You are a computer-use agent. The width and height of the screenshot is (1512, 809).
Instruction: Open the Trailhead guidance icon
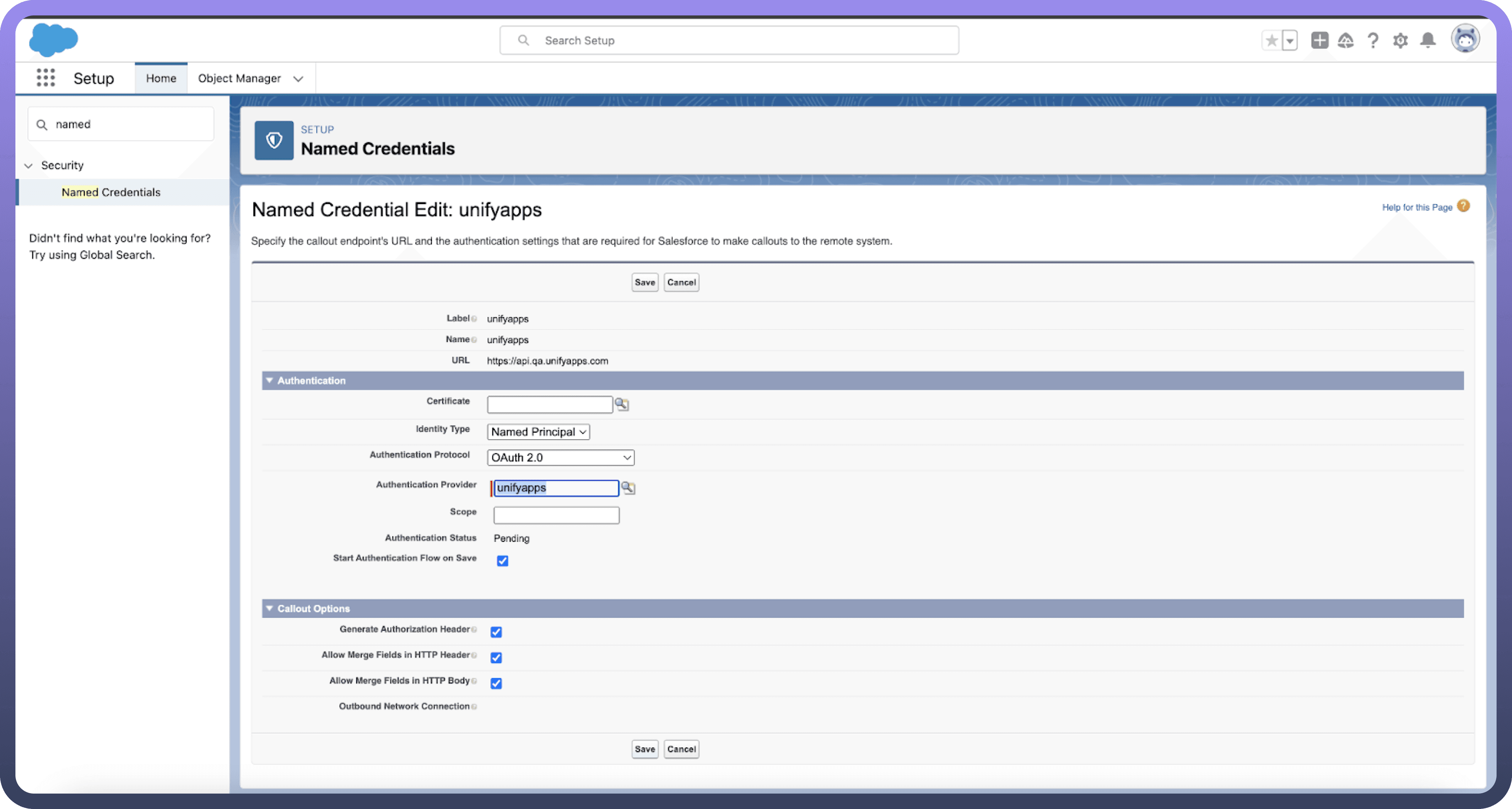tap(1345, 40)
